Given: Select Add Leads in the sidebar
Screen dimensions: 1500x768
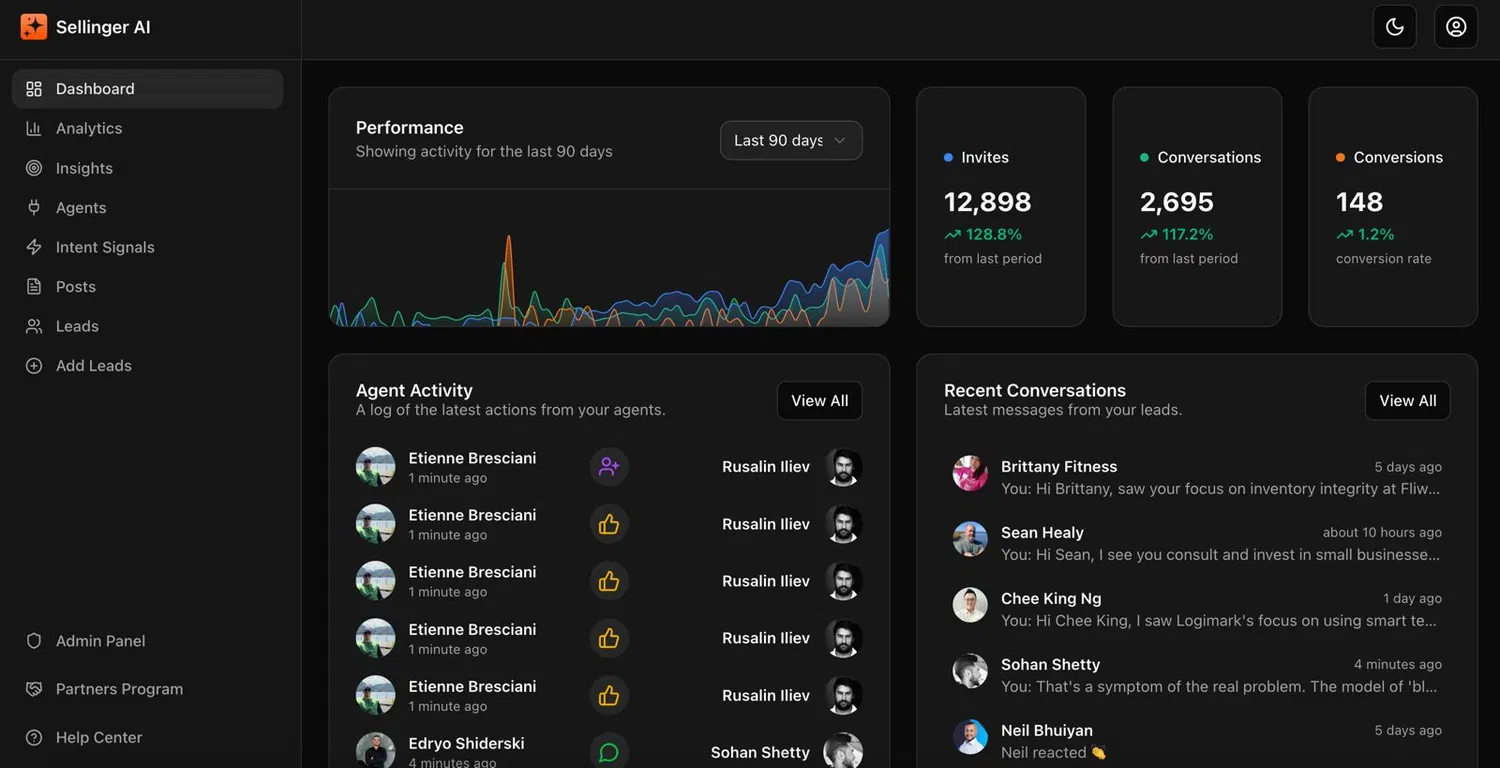Looking at the screenshot, I should point(93,366).
